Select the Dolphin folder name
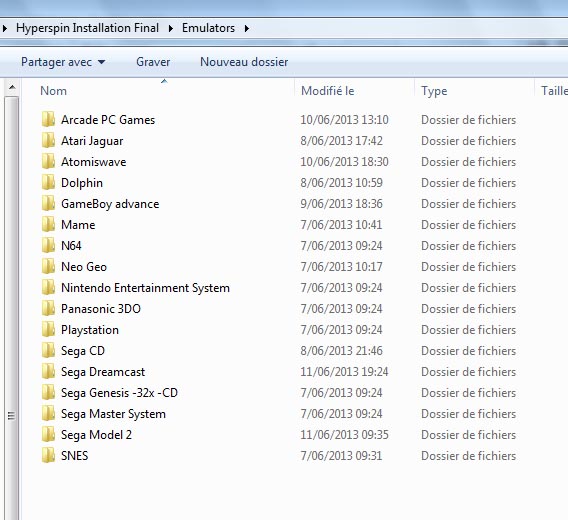Screen dimensions: 568x520 point(82,183)
